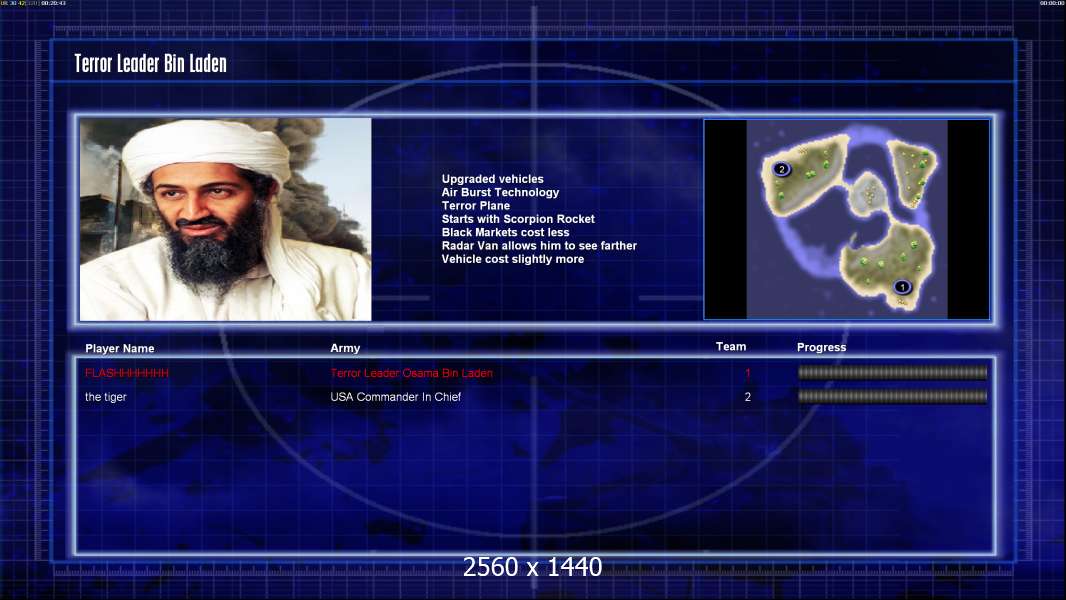Click 'Starts with Scorpion Rocket' text

518,219
